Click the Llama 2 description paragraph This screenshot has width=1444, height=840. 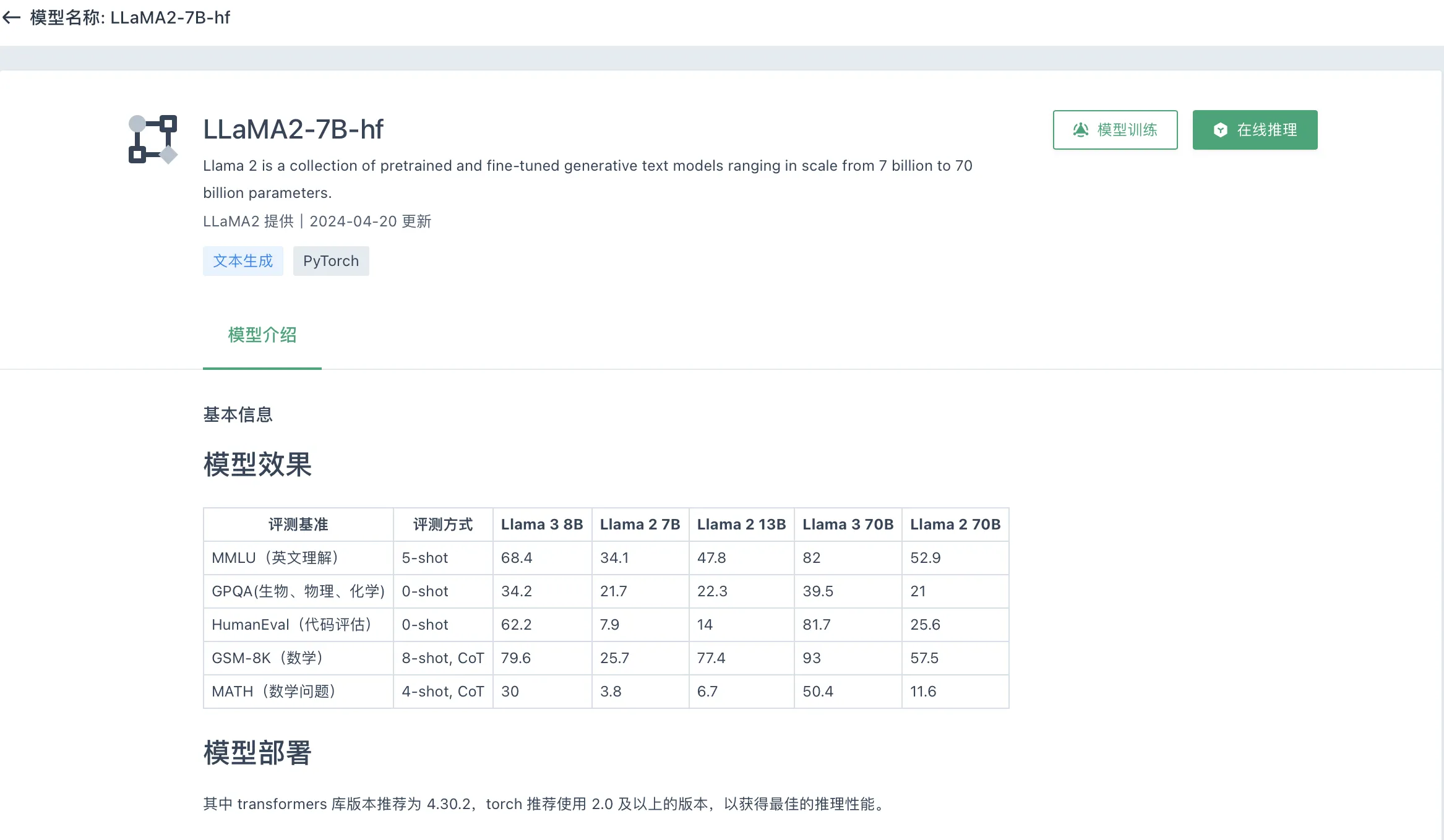[588, 179]
